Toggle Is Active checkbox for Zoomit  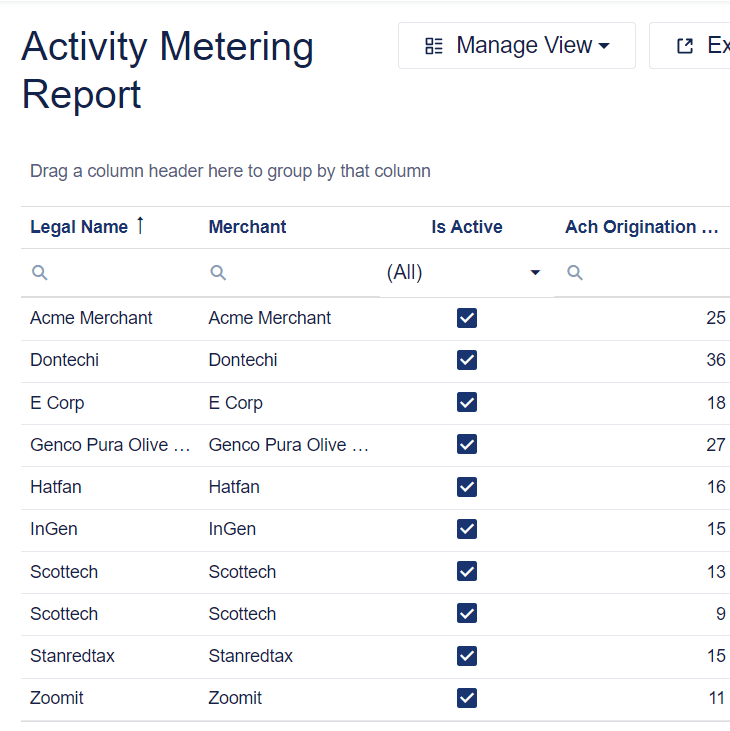click(x=467, y=698)
